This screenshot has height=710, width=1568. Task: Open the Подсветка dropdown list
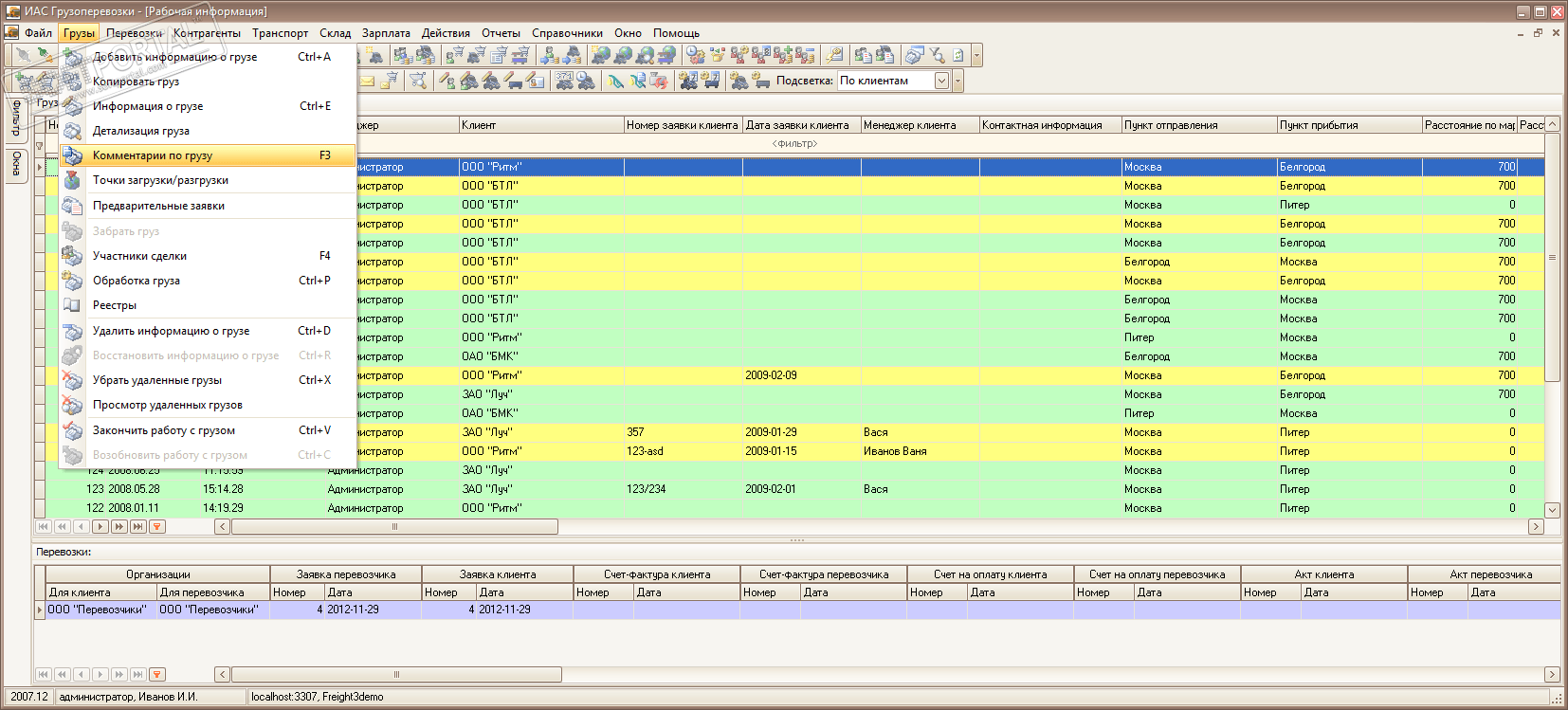click(x=941, y=82)
